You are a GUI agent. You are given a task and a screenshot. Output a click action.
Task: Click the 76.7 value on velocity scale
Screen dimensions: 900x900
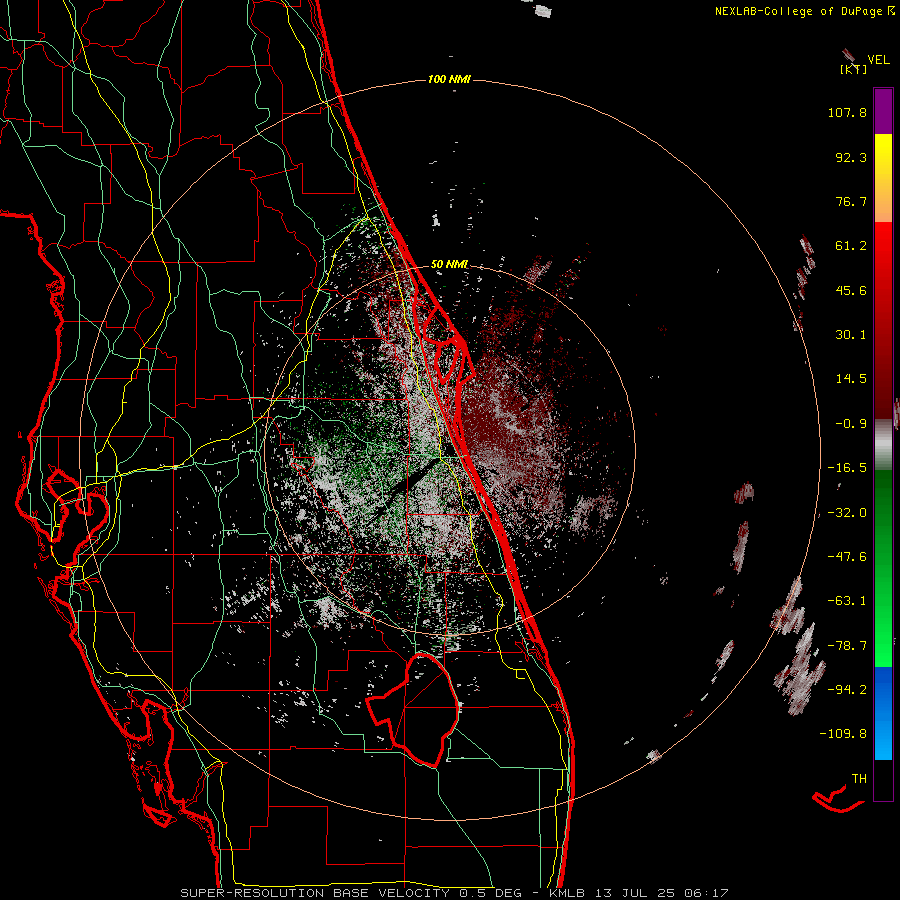click(851, 201)
